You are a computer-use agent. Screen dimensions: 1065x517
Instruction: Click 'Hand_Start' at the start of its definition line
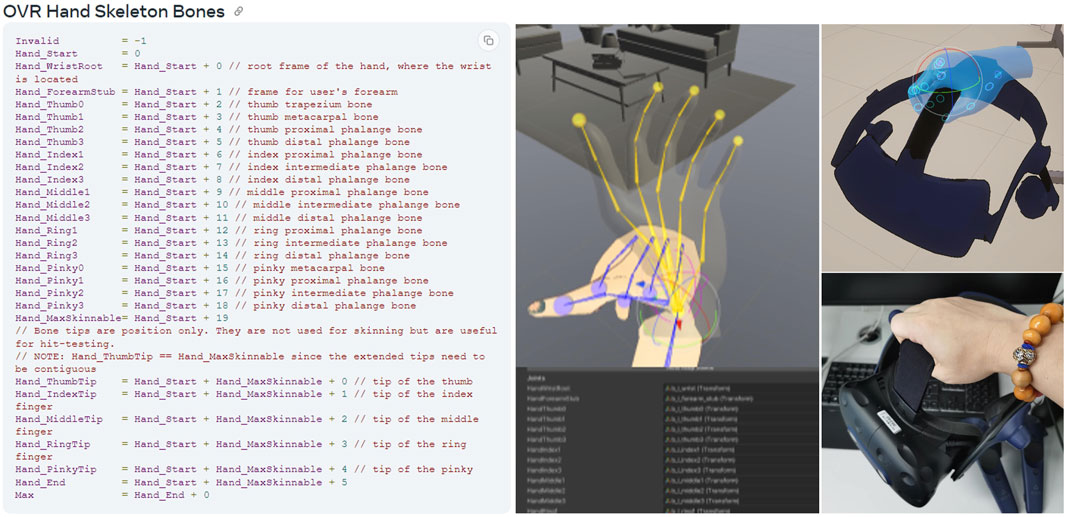[x=46, y=54]
